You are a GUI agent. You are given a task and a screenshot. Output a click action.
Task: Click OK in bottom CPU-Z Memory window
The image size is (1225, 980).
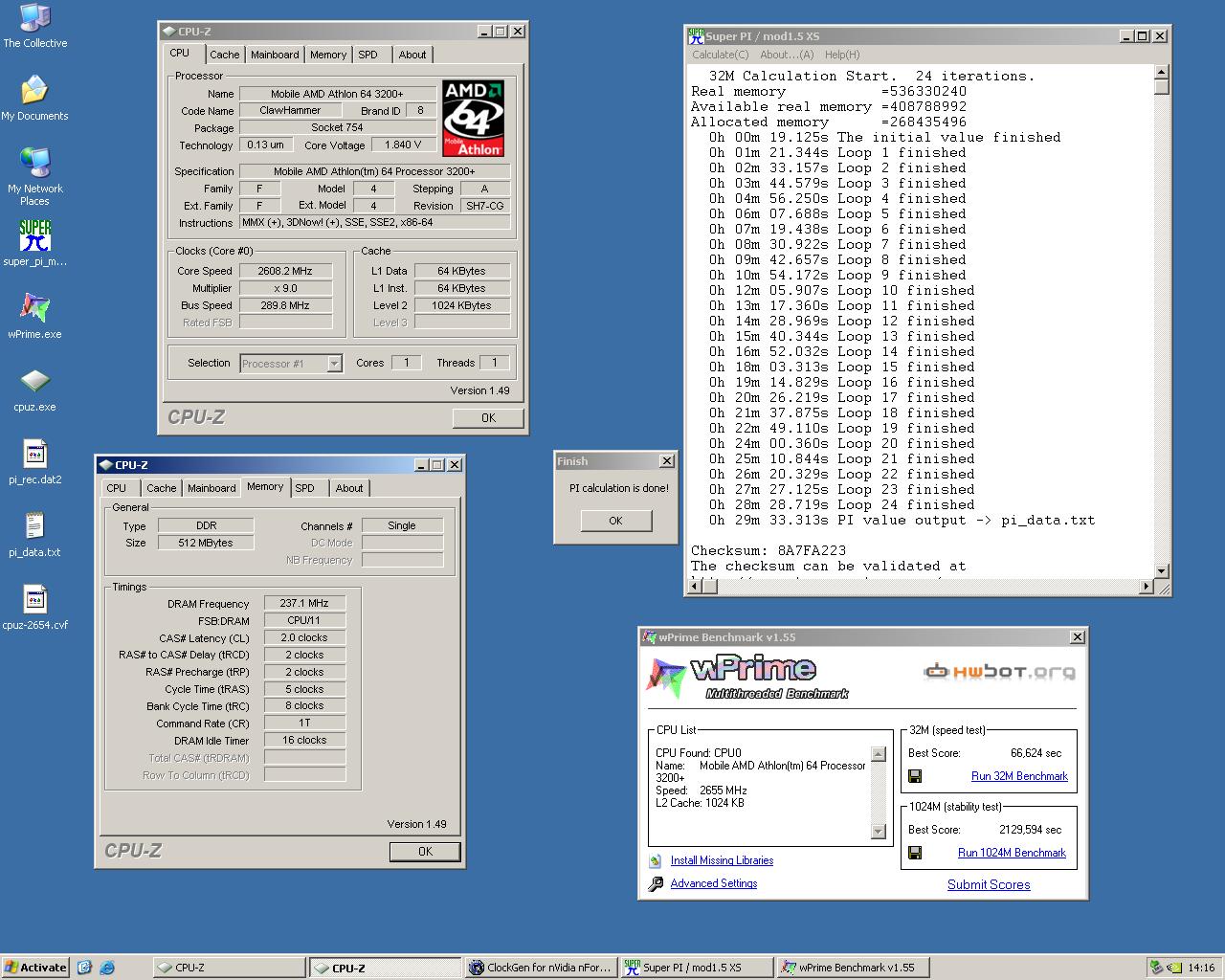pos(425,852)
